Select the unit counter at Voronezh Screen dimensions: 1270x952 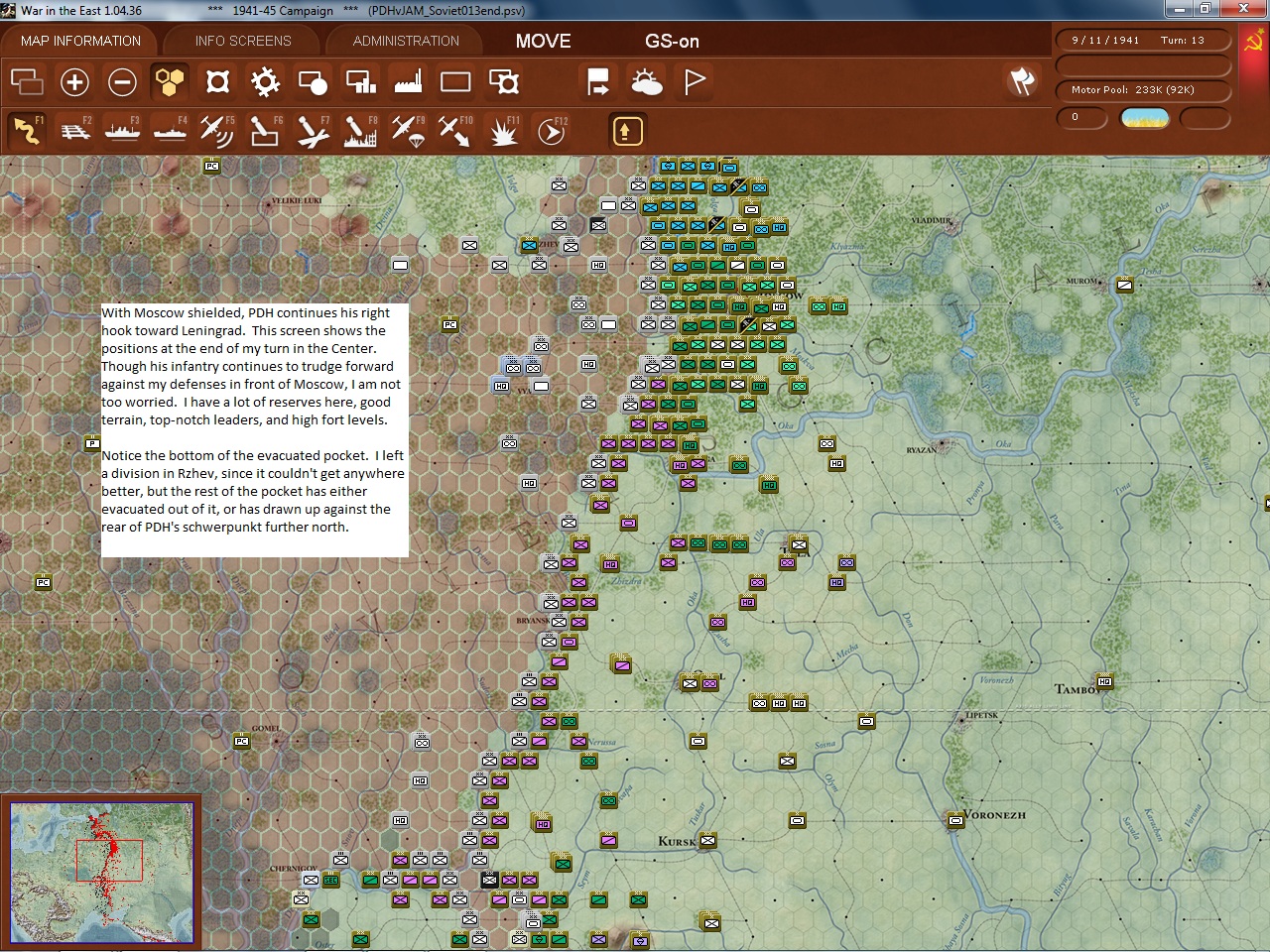955,820
